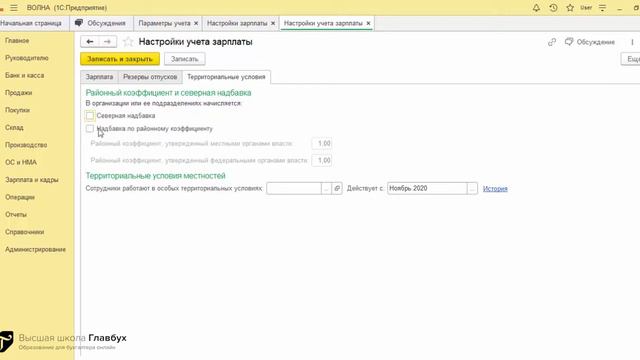
Task: Open territorial conditions item open icon
Action: [337, 188]
